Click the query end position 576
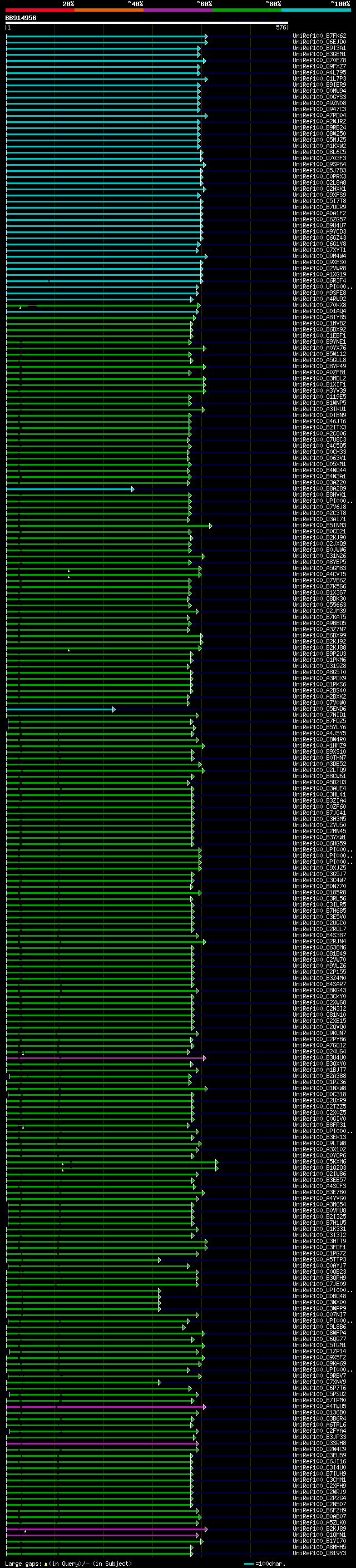Viewport: 356px width, 1568px height. pyautogui.click(x=280, y=27)
